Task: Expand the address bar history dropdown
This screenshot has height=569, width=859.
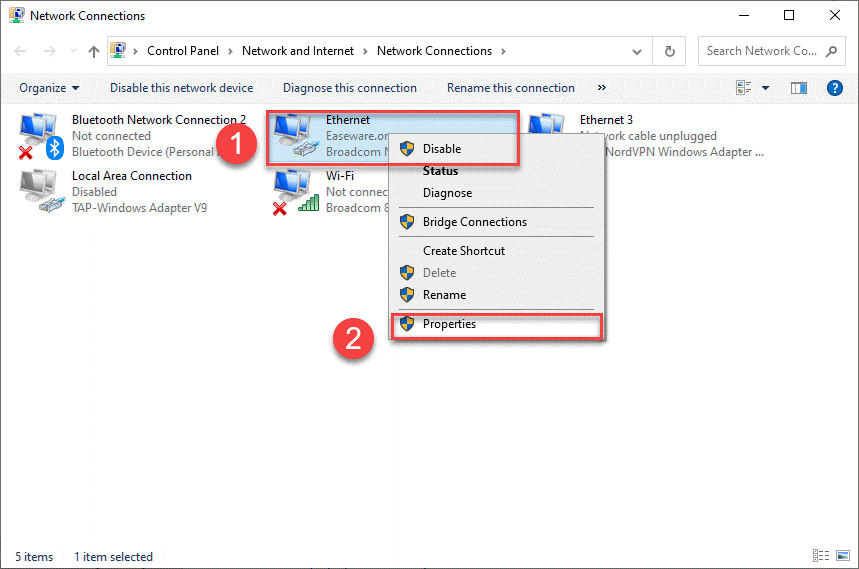Action: 637,51
